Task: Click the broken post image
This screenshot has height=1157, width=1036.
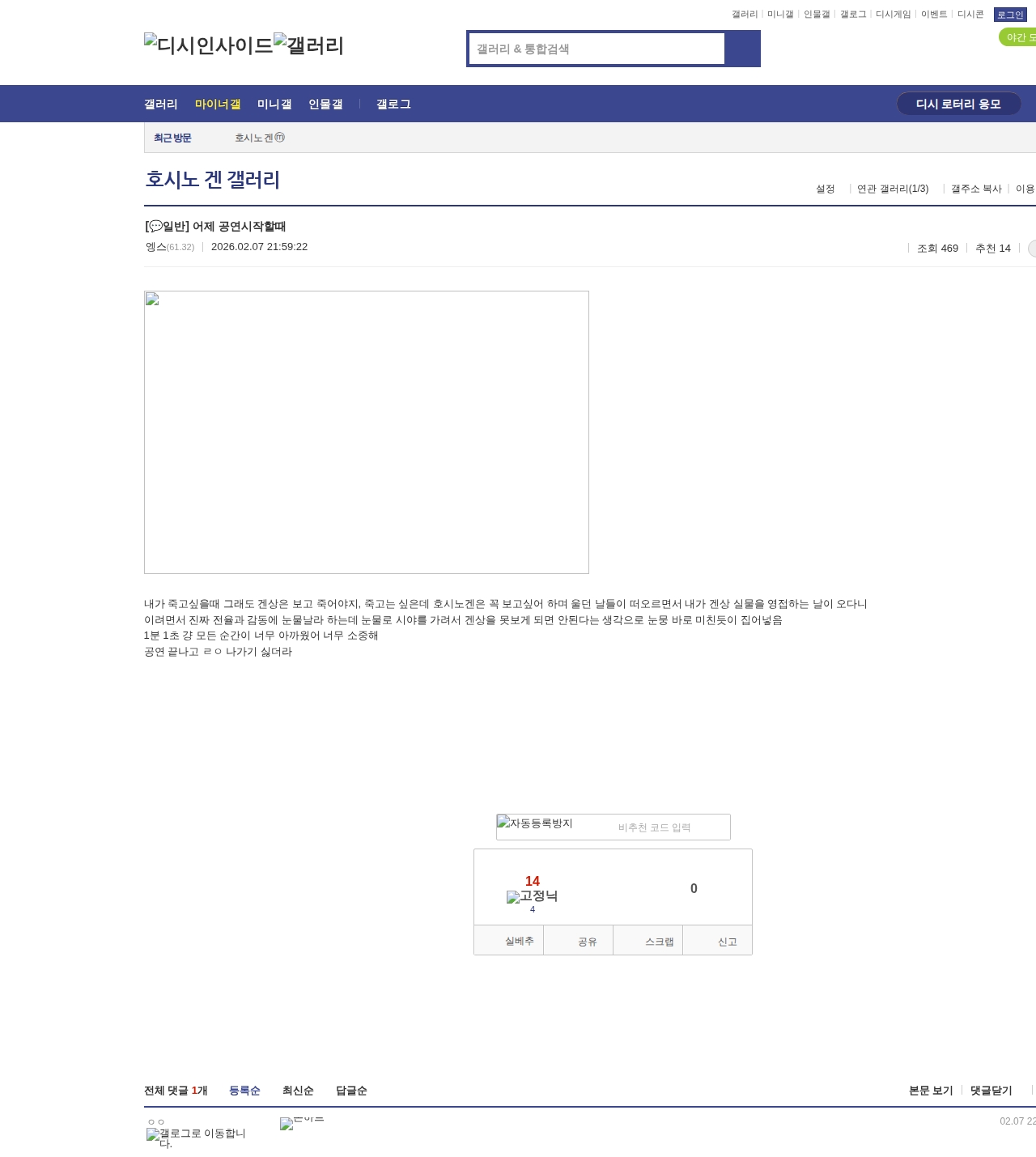Action: pyautogui.click(x=367, y=432)
